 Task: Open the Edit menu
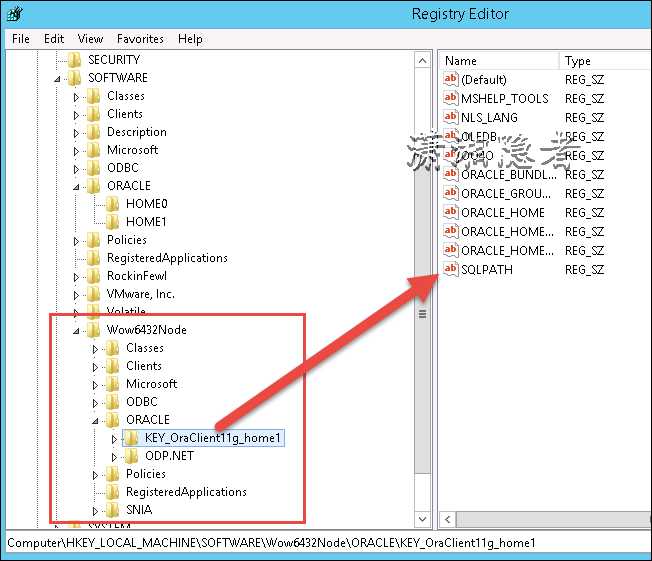pyautogui.click(x=54, y=39)
